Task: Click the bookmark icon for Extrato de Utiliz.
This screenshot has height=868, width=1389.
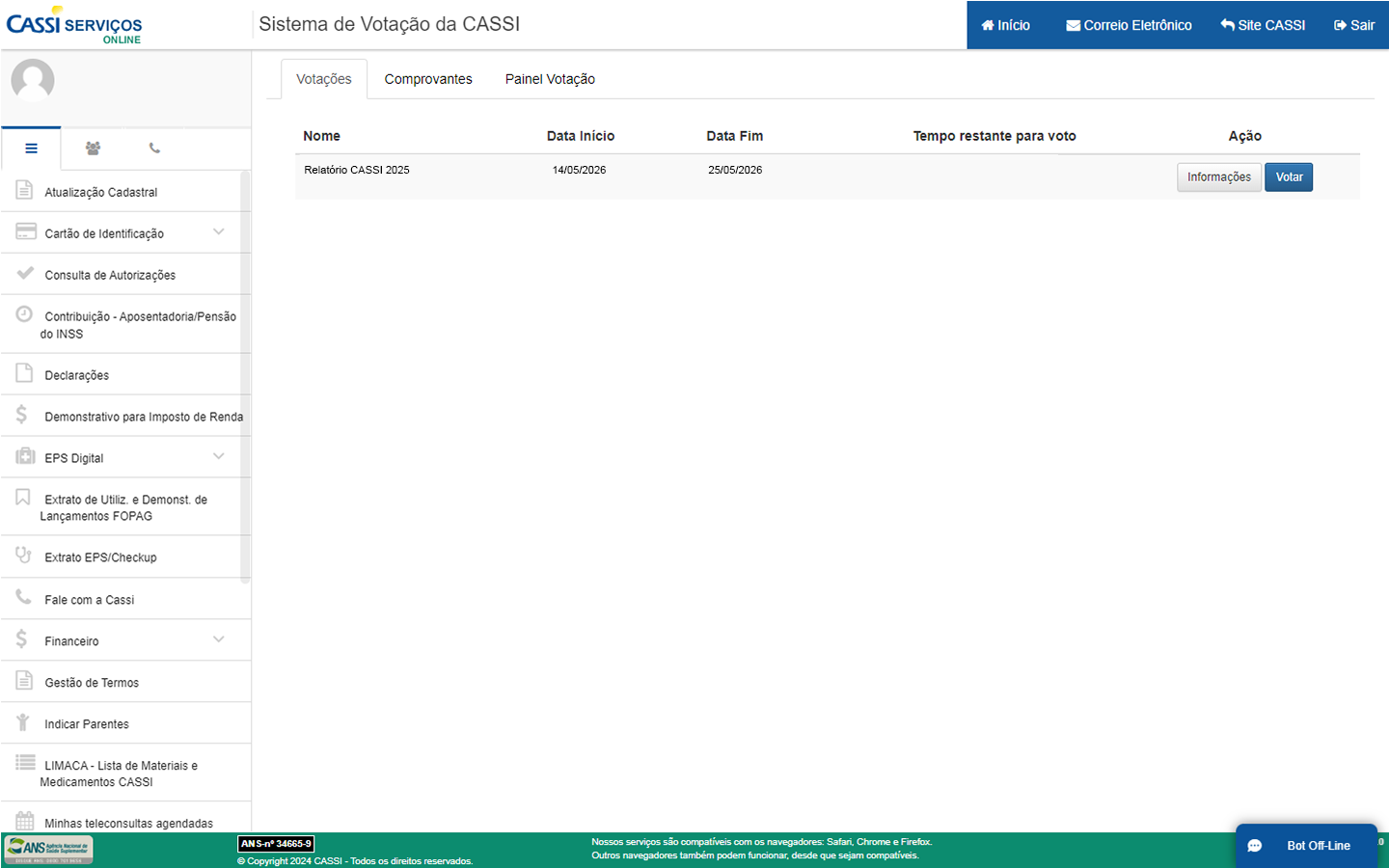Action: [x=22, y=497]
